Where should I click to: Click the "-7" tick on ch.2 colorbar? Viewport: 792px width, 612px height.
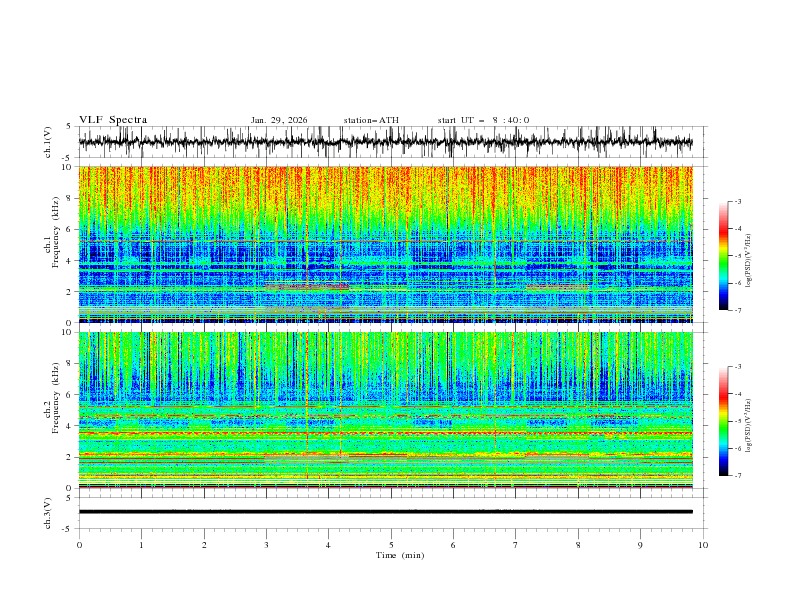click(737, 476)
